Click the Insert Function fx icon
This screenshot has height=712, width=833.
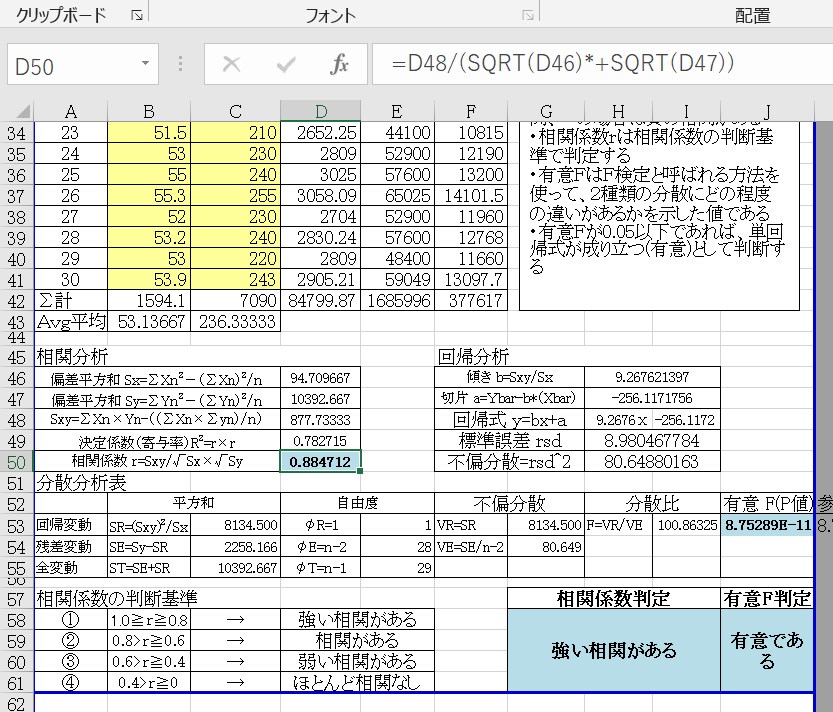339,64
